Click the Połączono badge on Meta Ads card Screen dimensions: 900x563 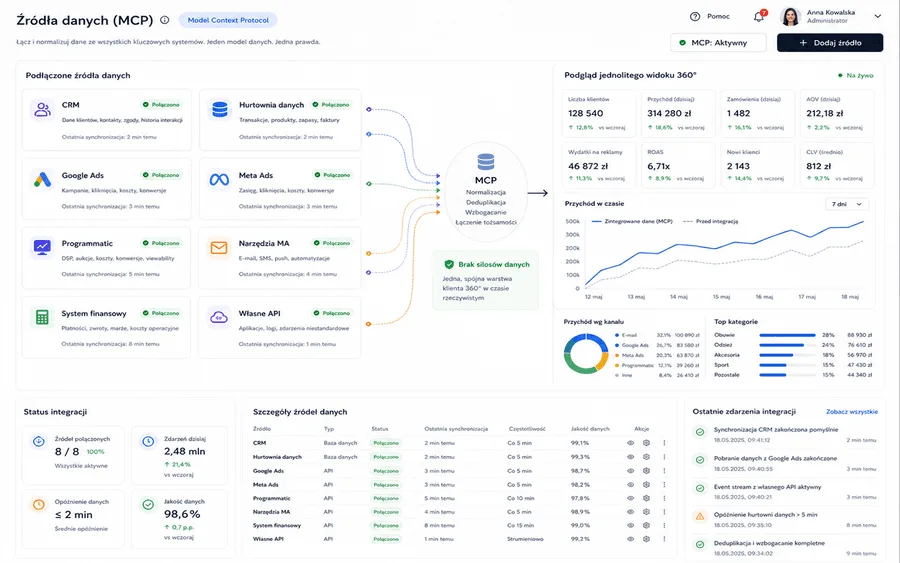pos(333,175)
